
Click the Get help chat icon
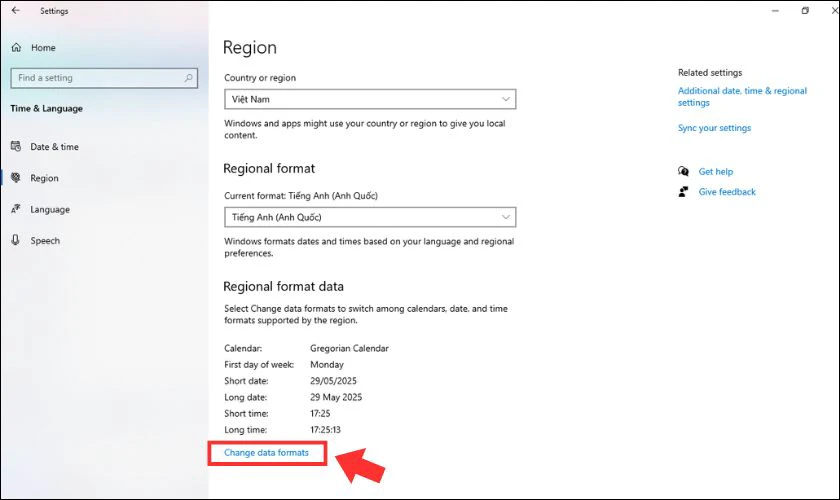click(x=683, y=171)
